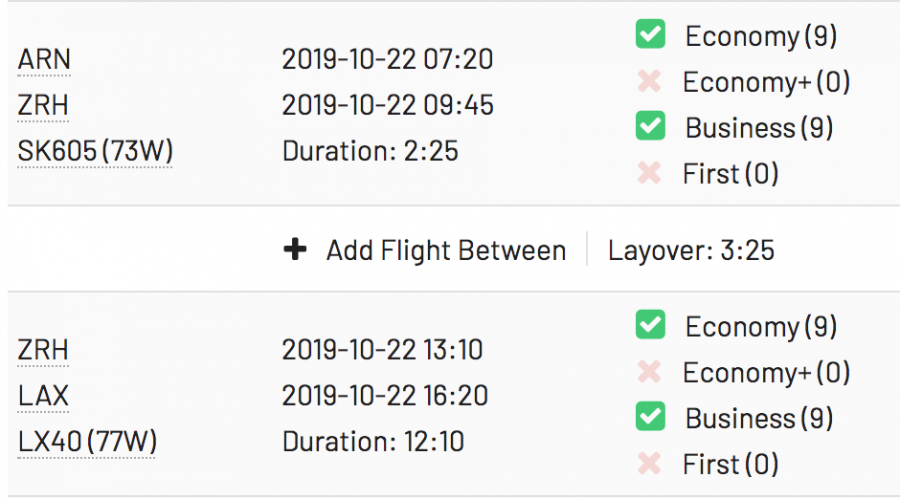Click the red X beside First for SK605
The image size is (900, 499).
click(650, 174)
